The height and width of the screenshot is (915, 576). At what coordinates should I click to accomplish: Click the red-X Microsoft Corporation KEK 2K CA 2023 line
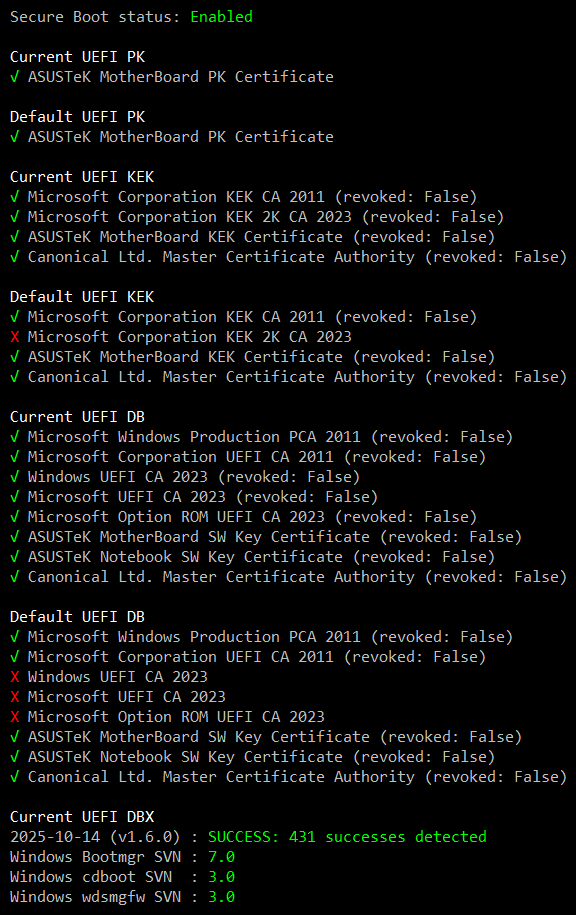pyautogui.click(x=181, y=337)
